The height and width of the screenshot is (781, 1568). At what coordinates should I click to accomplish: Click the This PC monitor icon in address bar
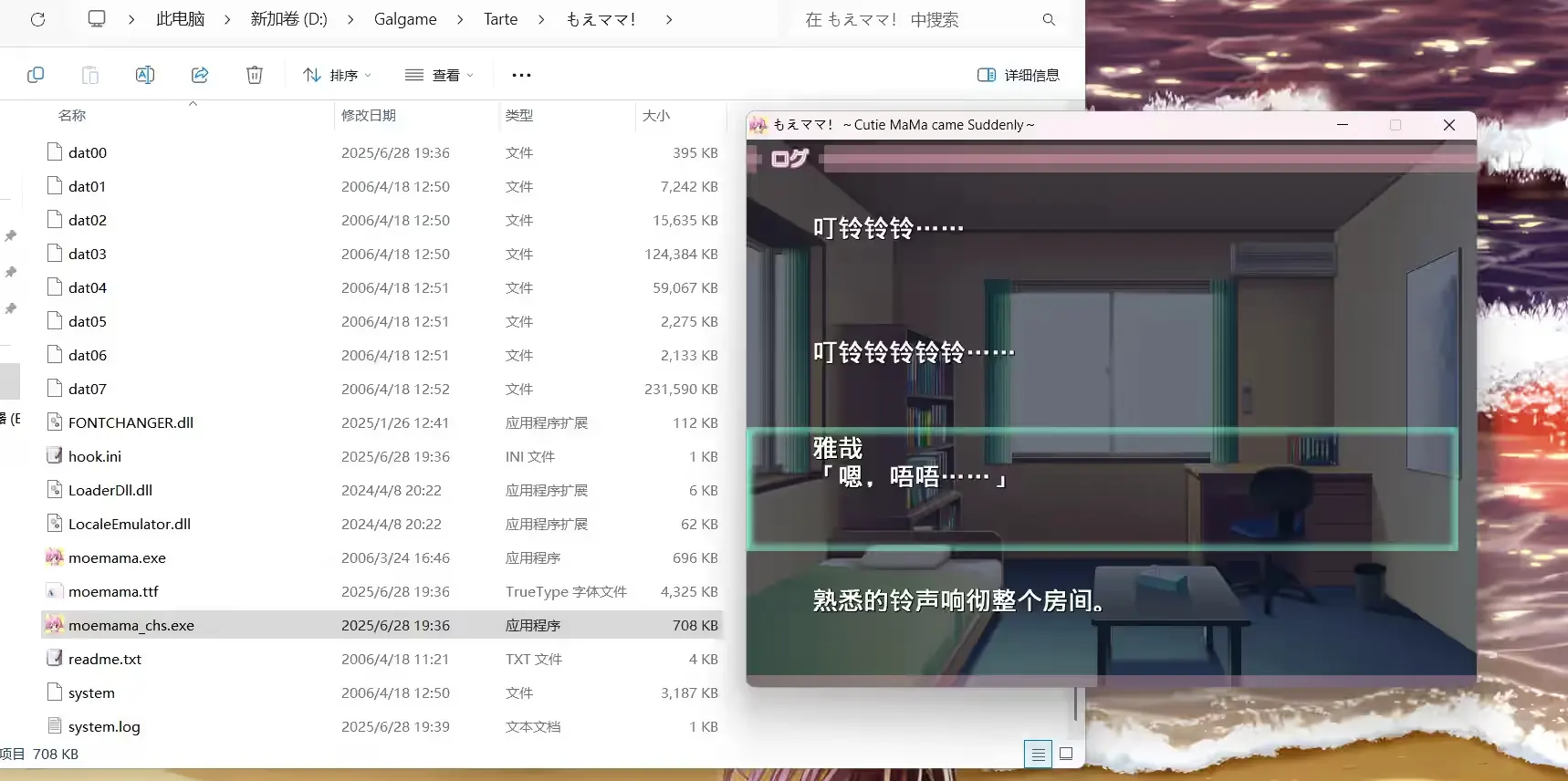(97, 19)
